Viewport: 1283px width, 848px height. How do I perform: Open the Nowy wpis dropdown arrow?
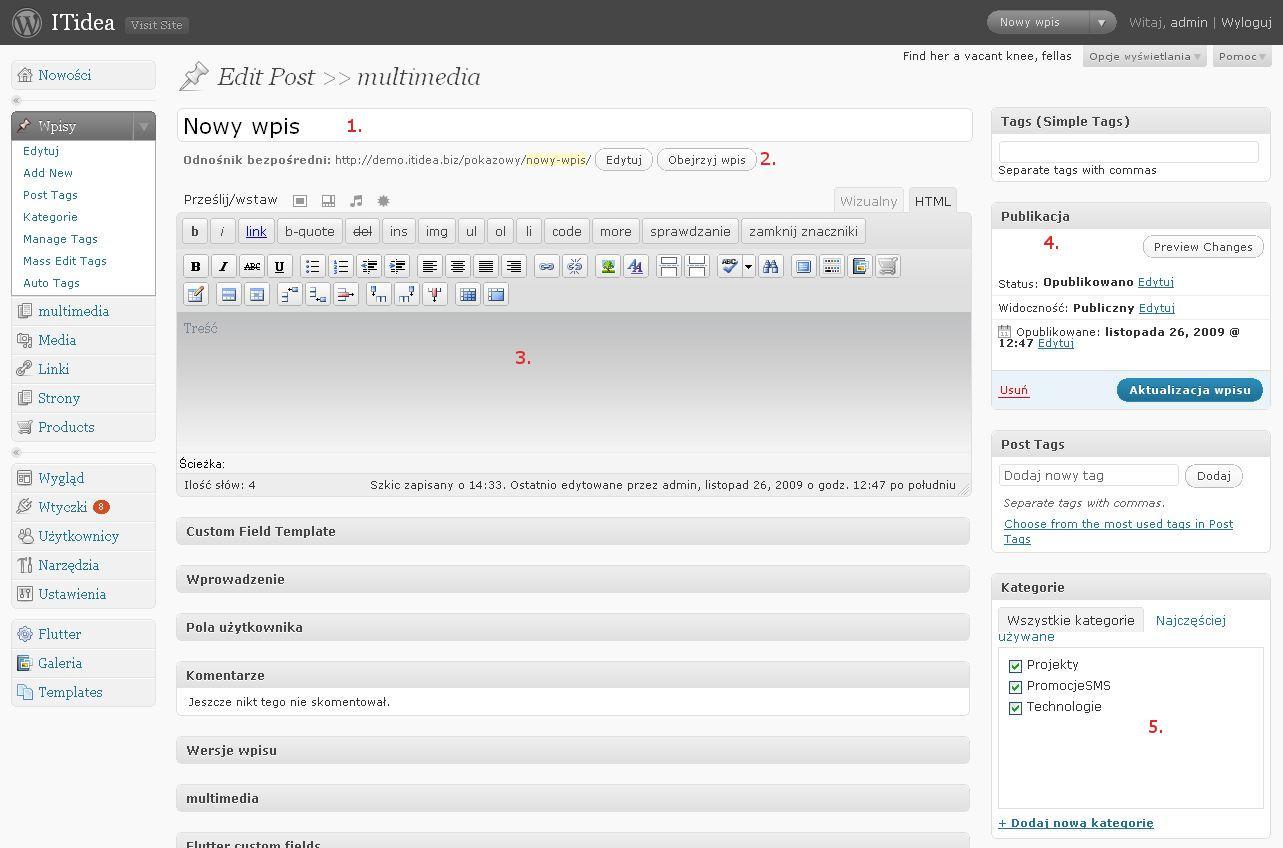(1102, 22)
